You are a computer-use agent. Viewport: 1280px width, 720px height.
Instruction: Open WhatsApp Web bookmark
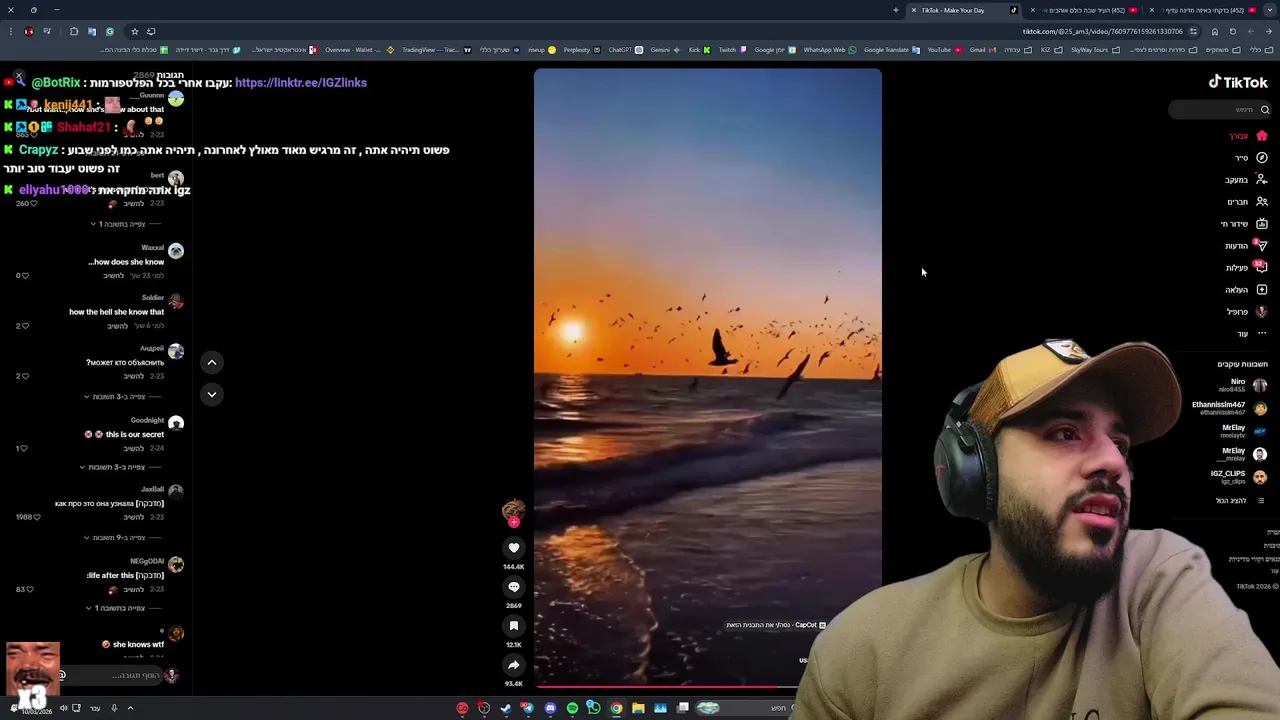[830, 50]
